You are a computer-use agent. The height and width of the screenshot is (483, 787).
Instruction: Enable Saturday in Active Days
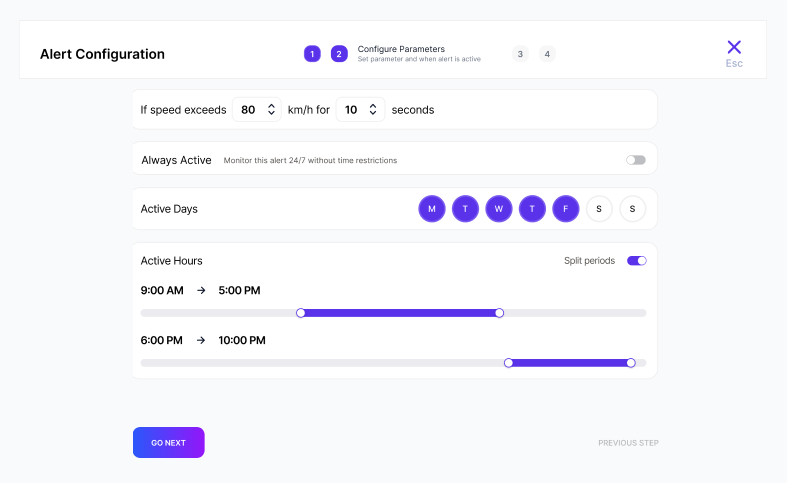click(x=599, y=209)
